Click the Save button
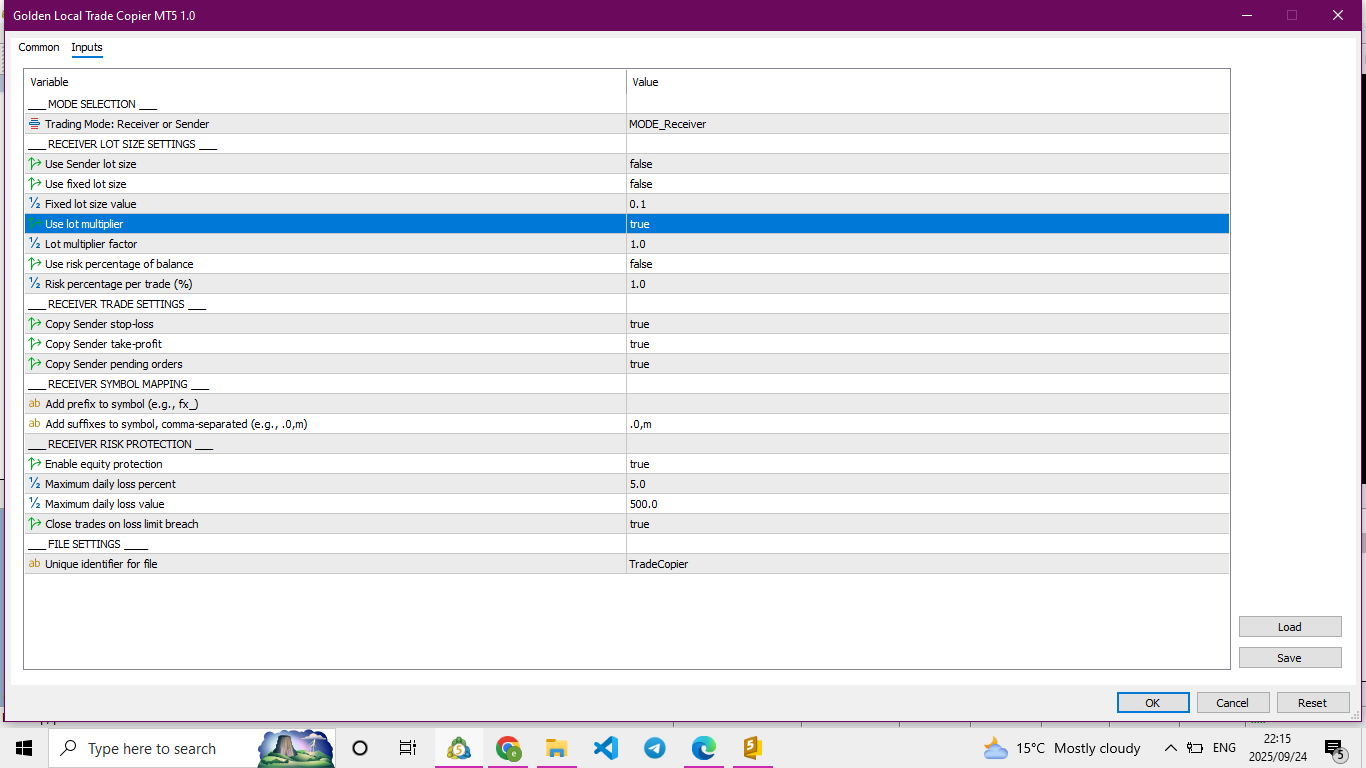Viewport: 1366px width, 768px height. [x=1290, y=658]
